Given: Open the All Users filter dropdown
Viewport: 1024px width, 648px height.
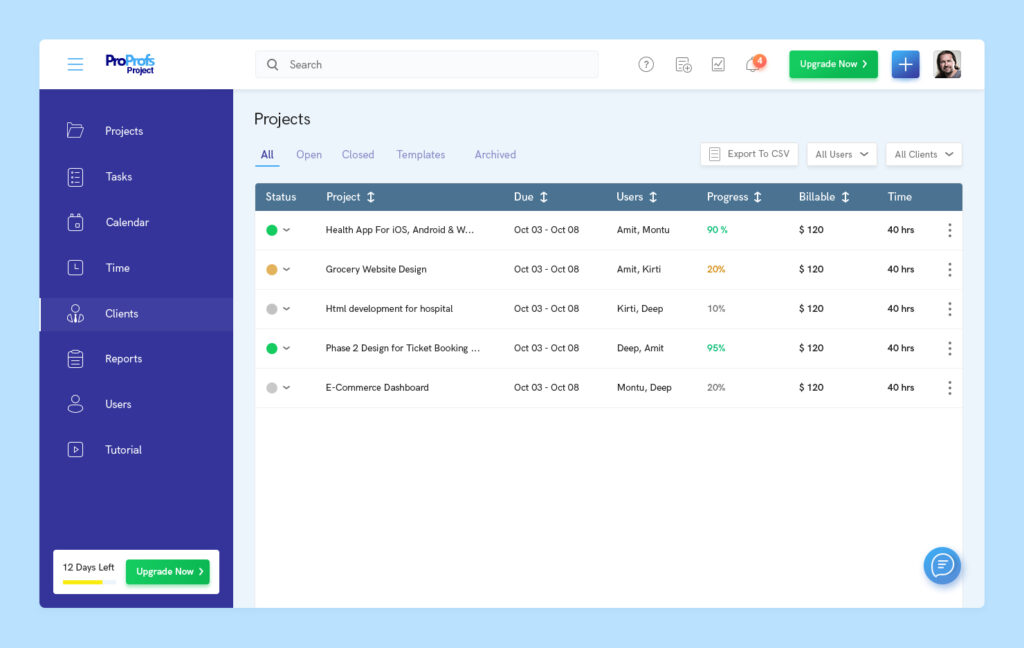Looking at the screenshot, I should tap(841, 154).
